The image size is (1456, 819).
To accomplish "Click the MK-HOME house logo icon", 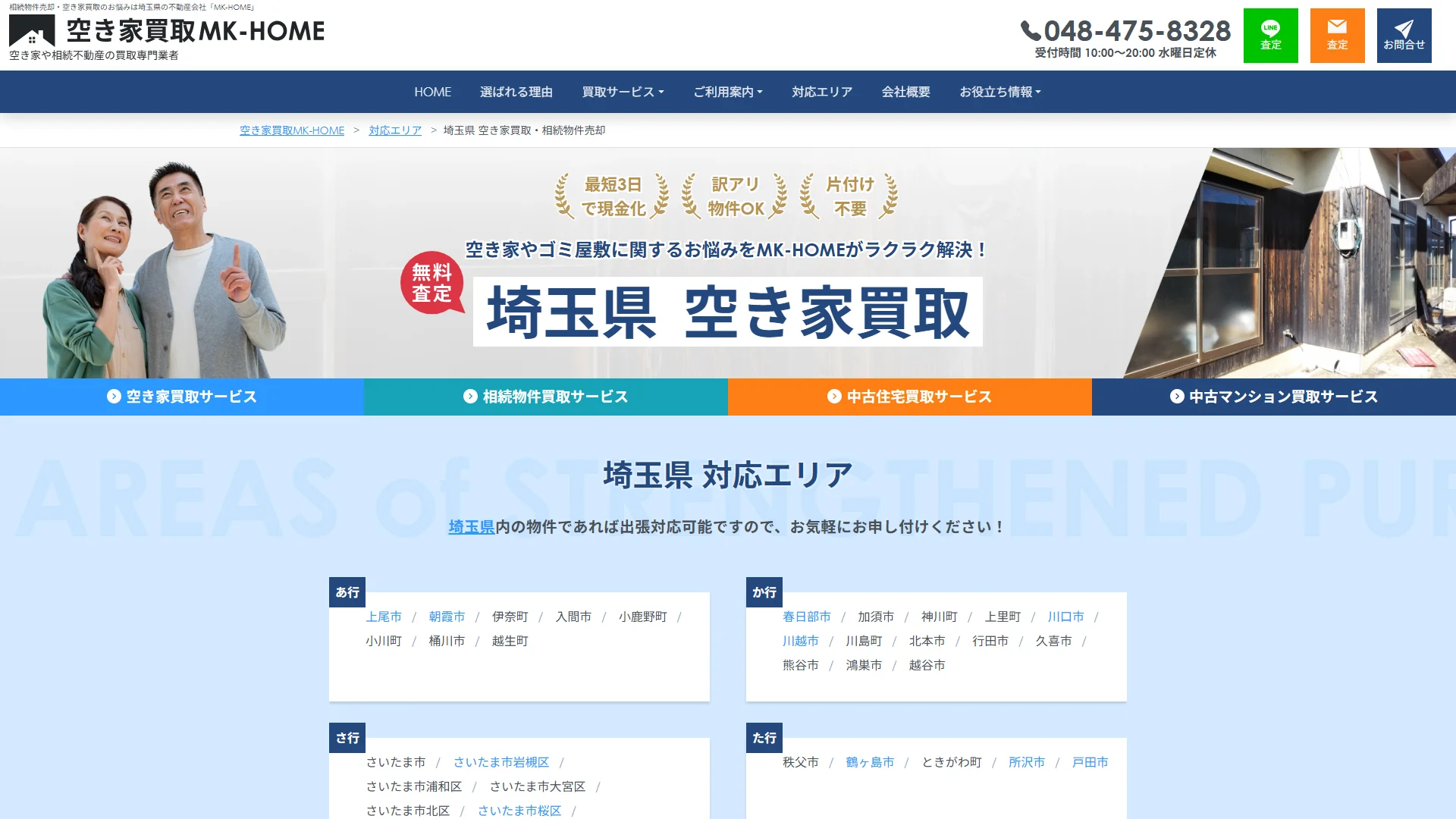I will point(32,31).
